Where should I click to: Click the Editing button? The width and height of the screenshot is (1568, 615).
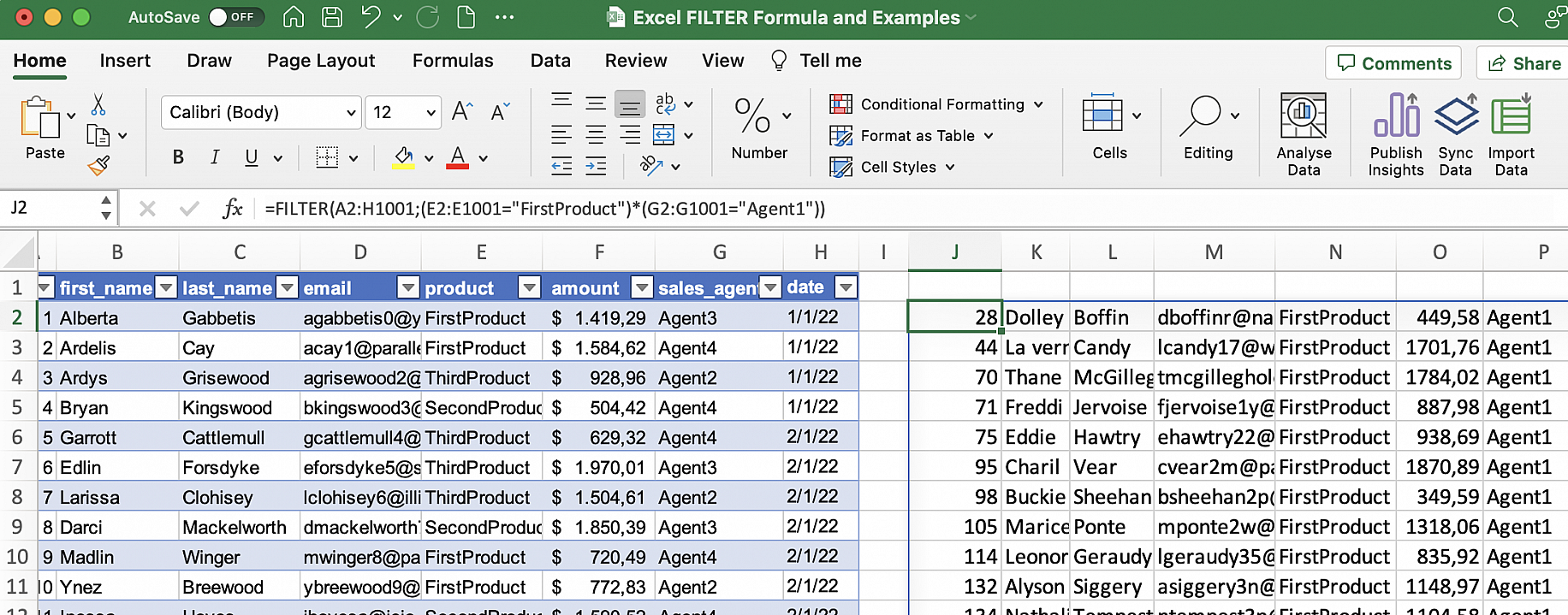1208,127
